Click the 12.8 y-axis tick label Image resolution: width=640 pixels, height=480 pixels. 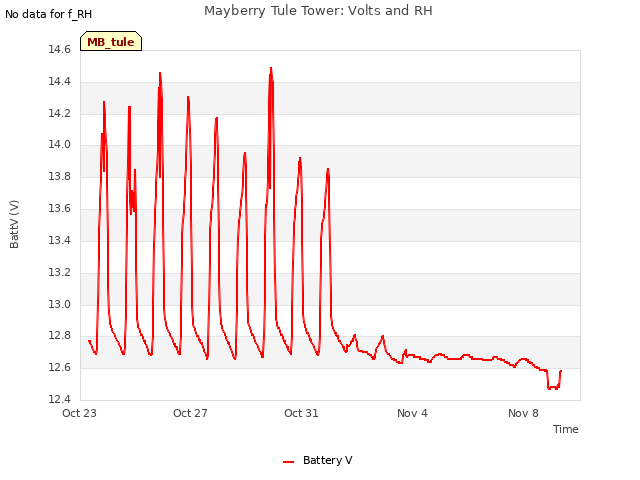(x=60, y=336)
